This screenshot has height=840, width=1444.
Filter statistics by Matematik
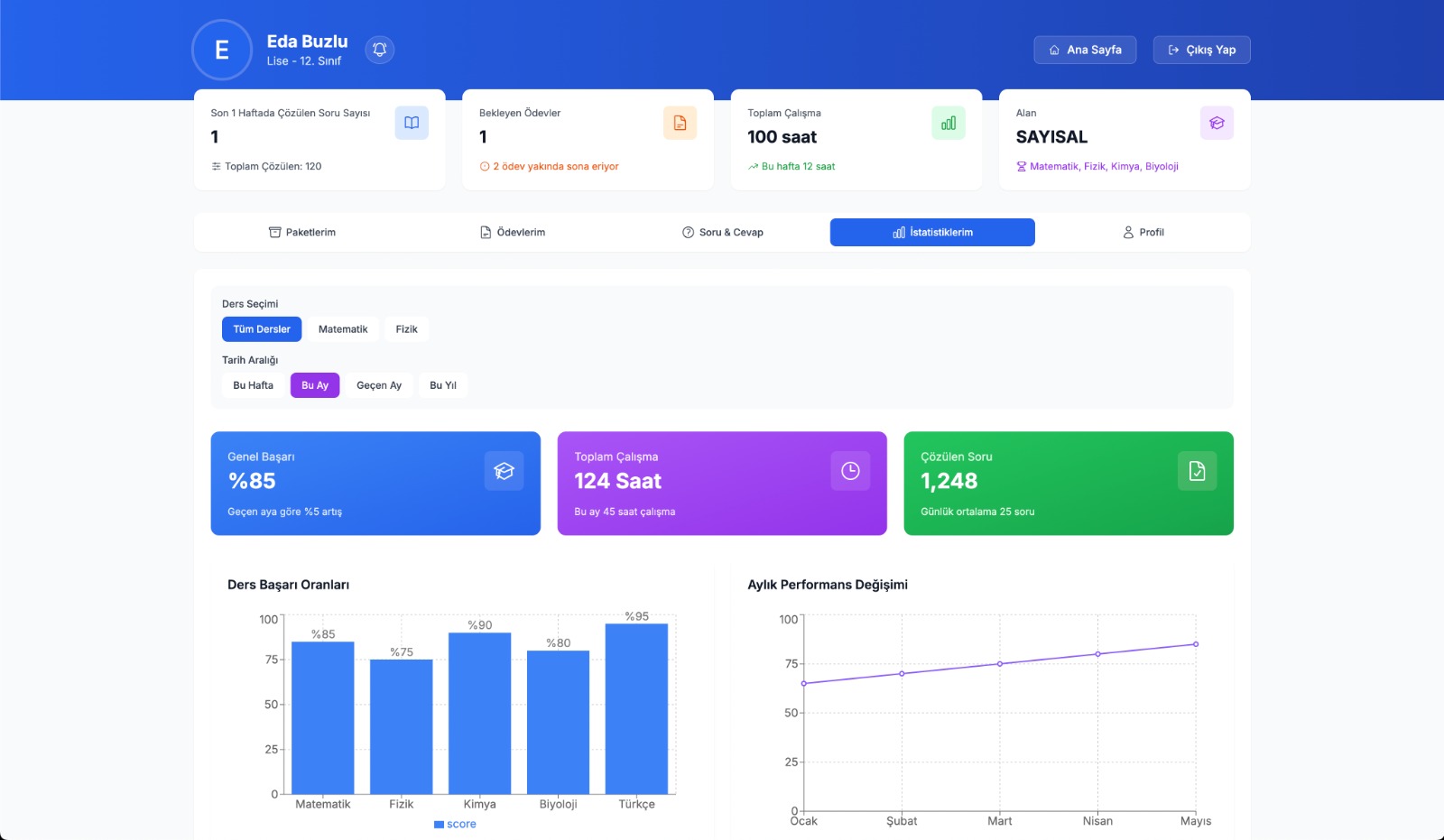343,329
